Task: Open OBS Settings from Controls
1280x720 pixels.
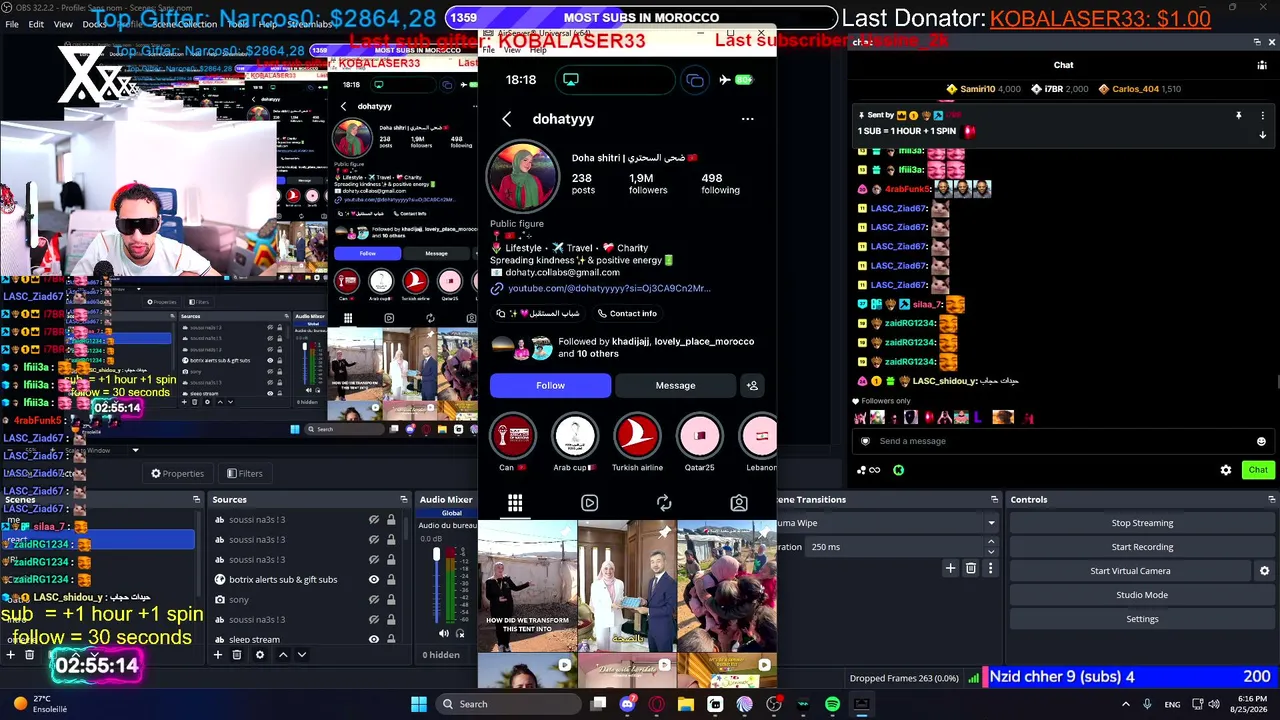Action: click(x=1142, y=619)
